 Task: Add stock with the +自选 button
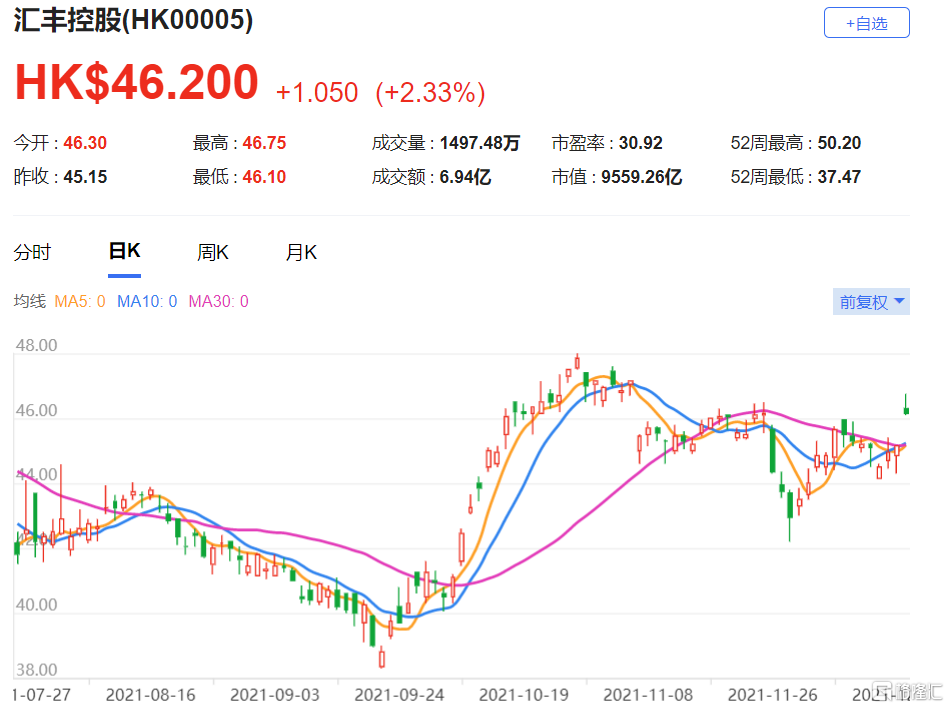click(x=866, y=23)
